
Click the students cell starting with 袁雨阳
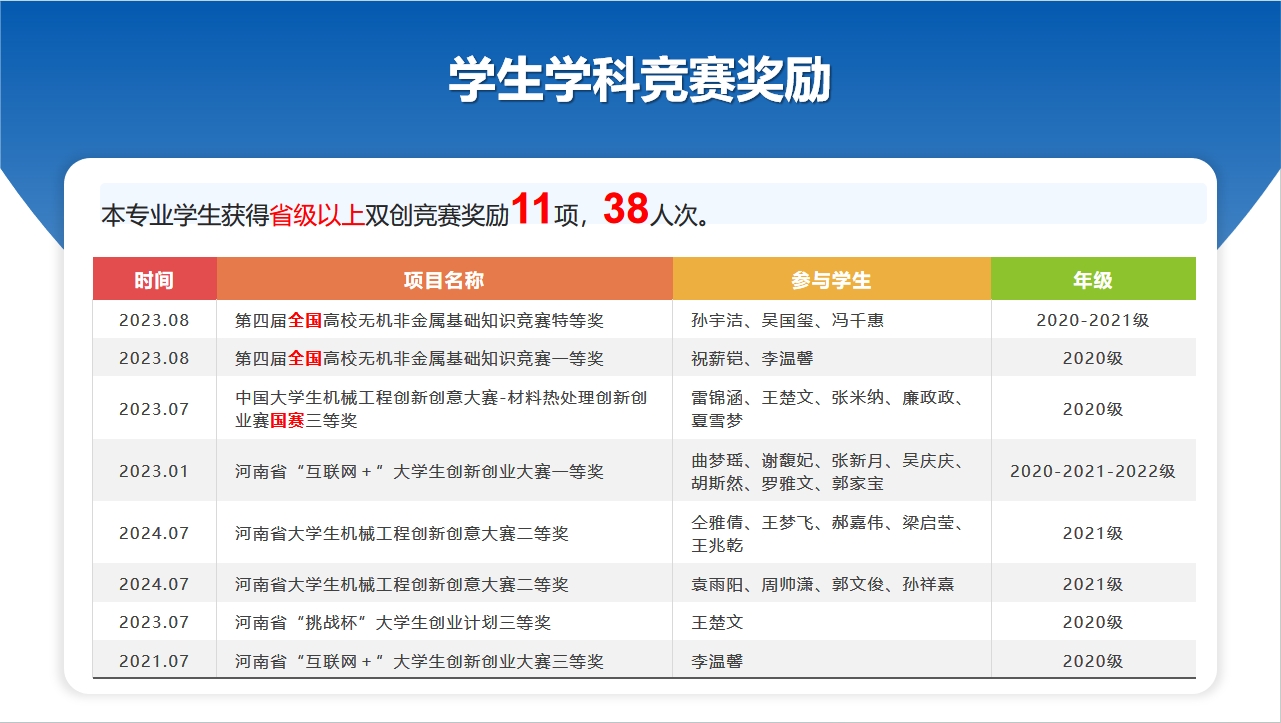pos(822,584)
